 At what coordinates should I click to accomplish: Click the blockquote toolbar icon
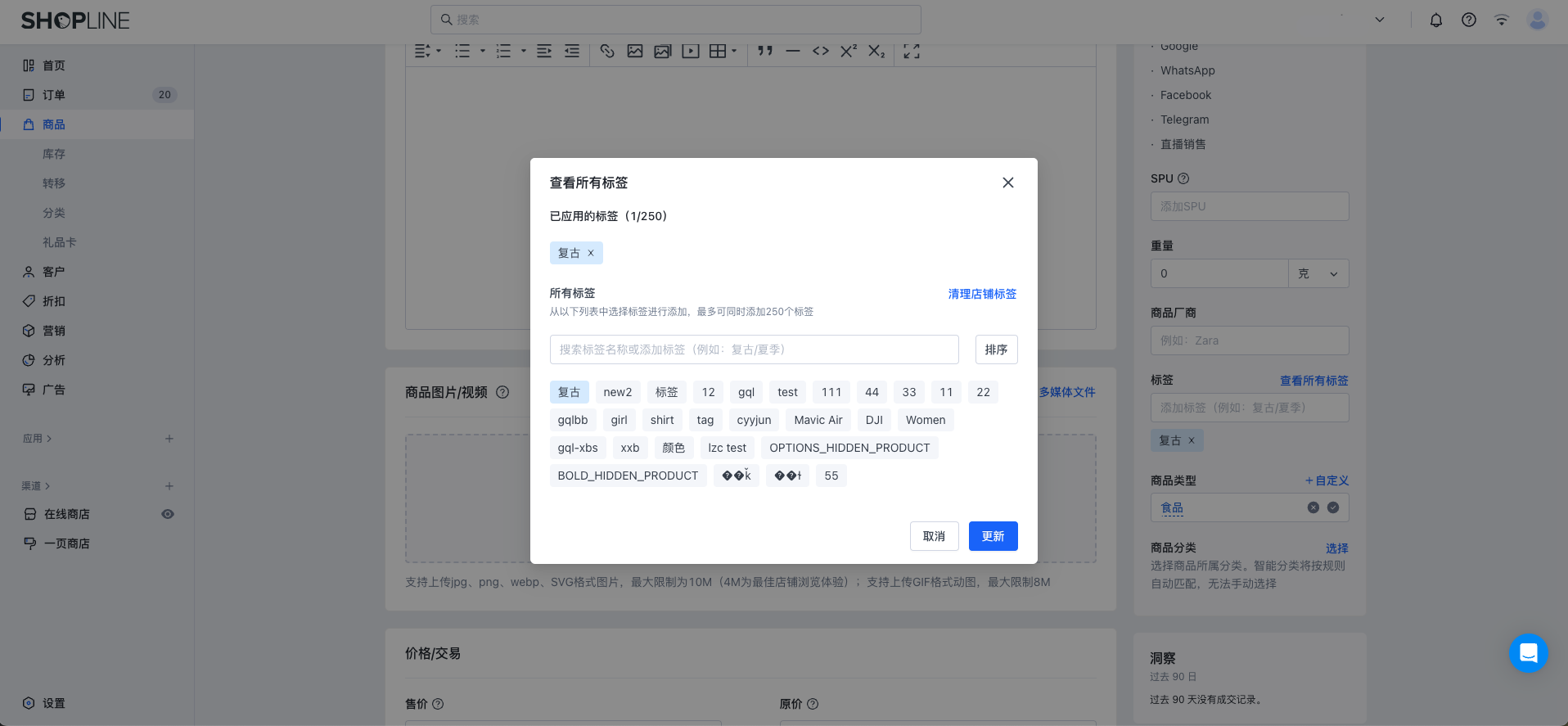tap(765, 52)
